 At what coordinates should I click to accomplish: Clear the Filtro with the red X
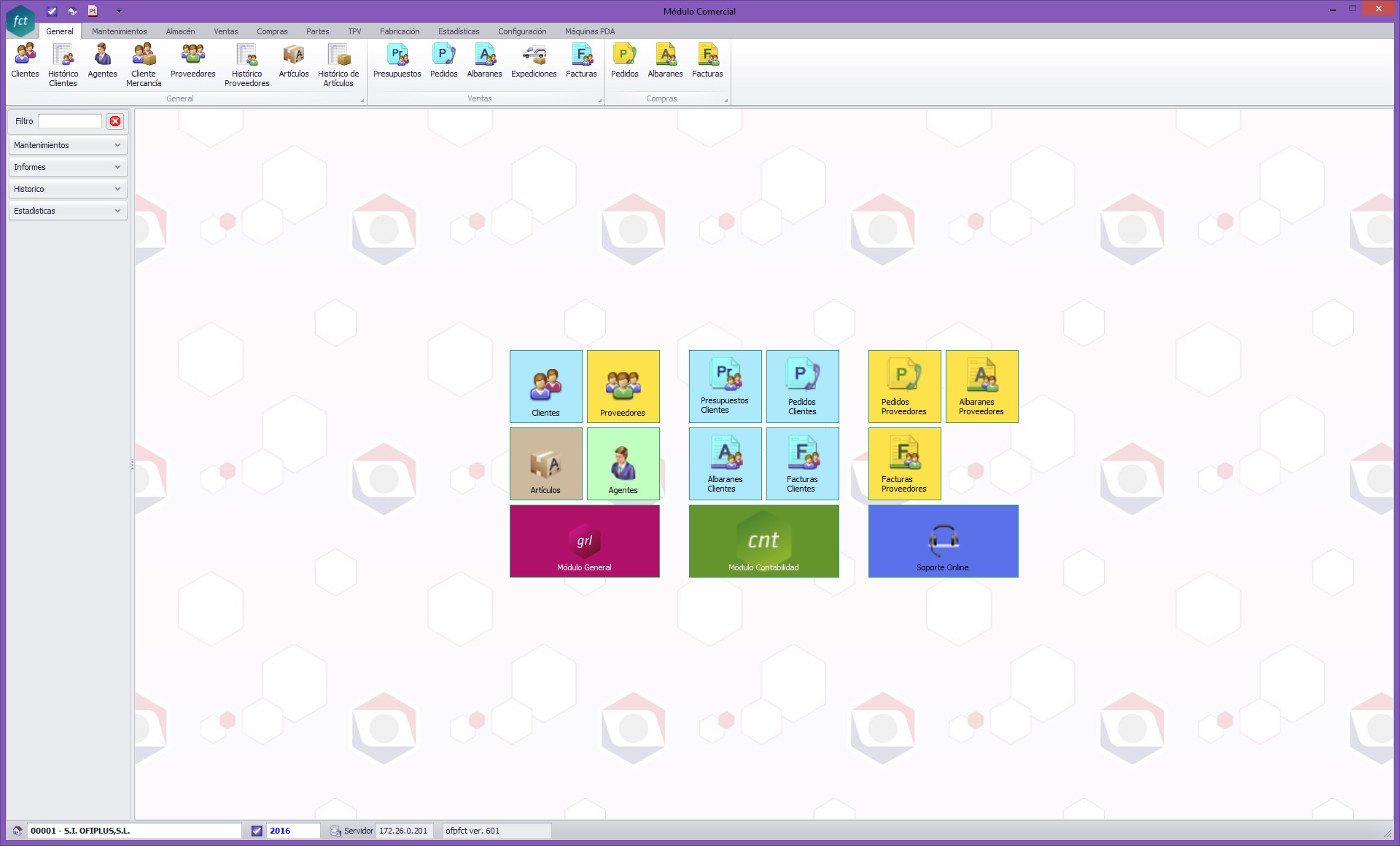click(115, 121)
